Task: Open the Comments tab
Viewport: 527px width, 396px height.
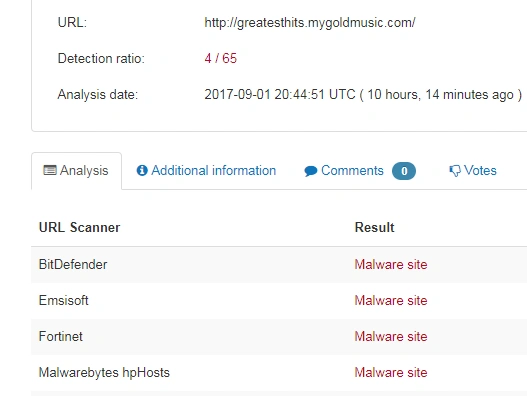Action: click(x=360, y=171)
